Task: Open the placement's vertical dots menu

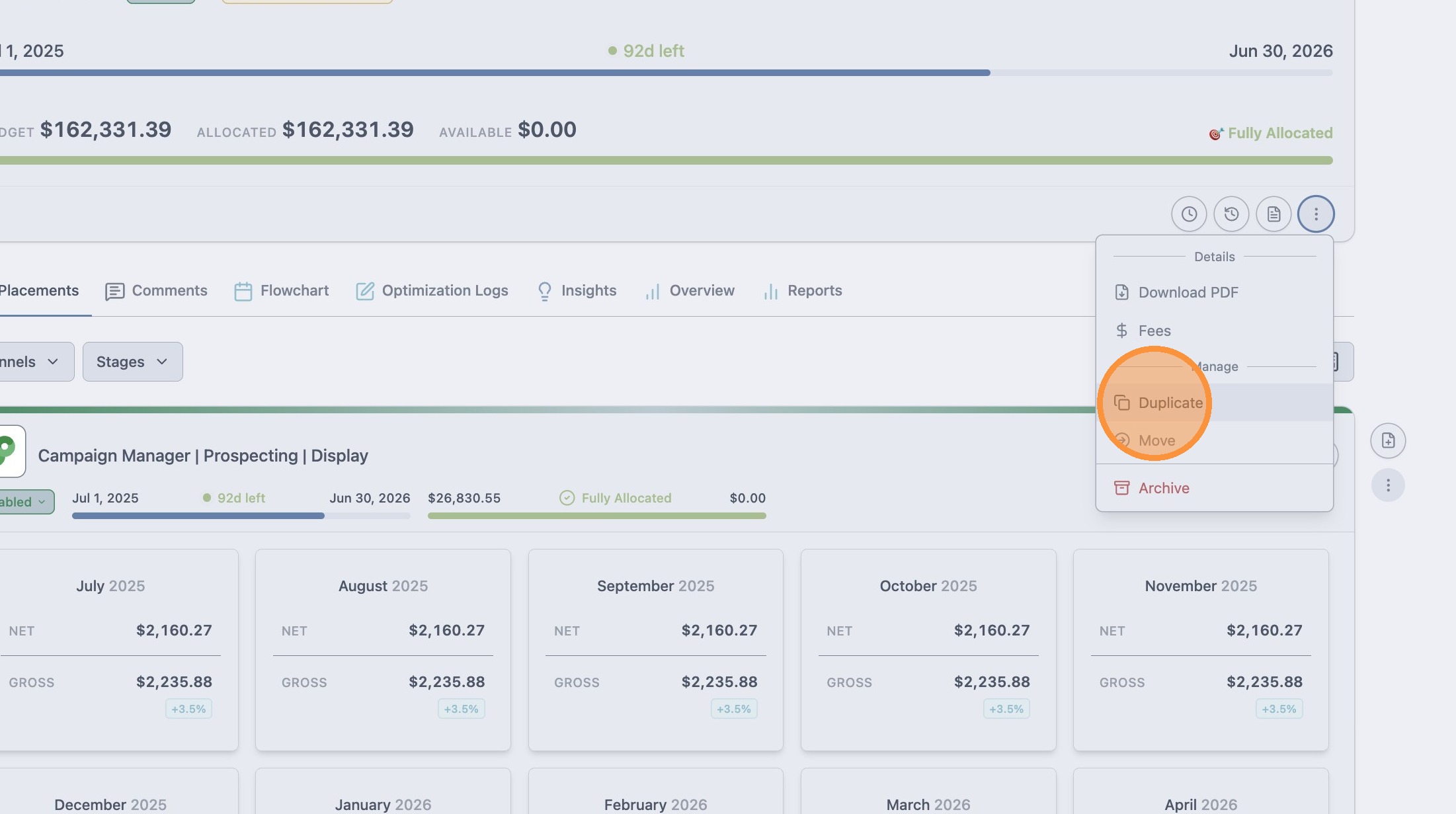Action: tap(1388, 485)
